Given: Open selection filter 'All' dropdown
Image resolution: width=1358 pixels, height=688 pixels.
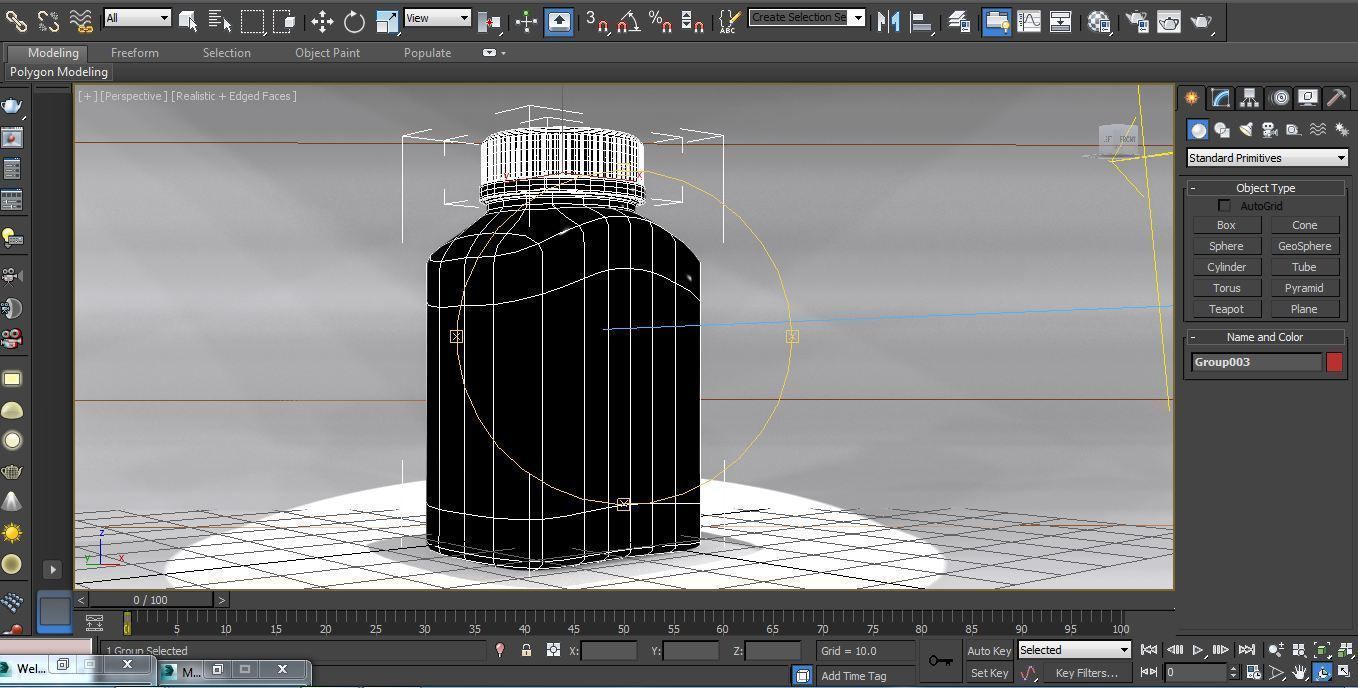Looking at the screenshot, I should [x=137, y=18].
